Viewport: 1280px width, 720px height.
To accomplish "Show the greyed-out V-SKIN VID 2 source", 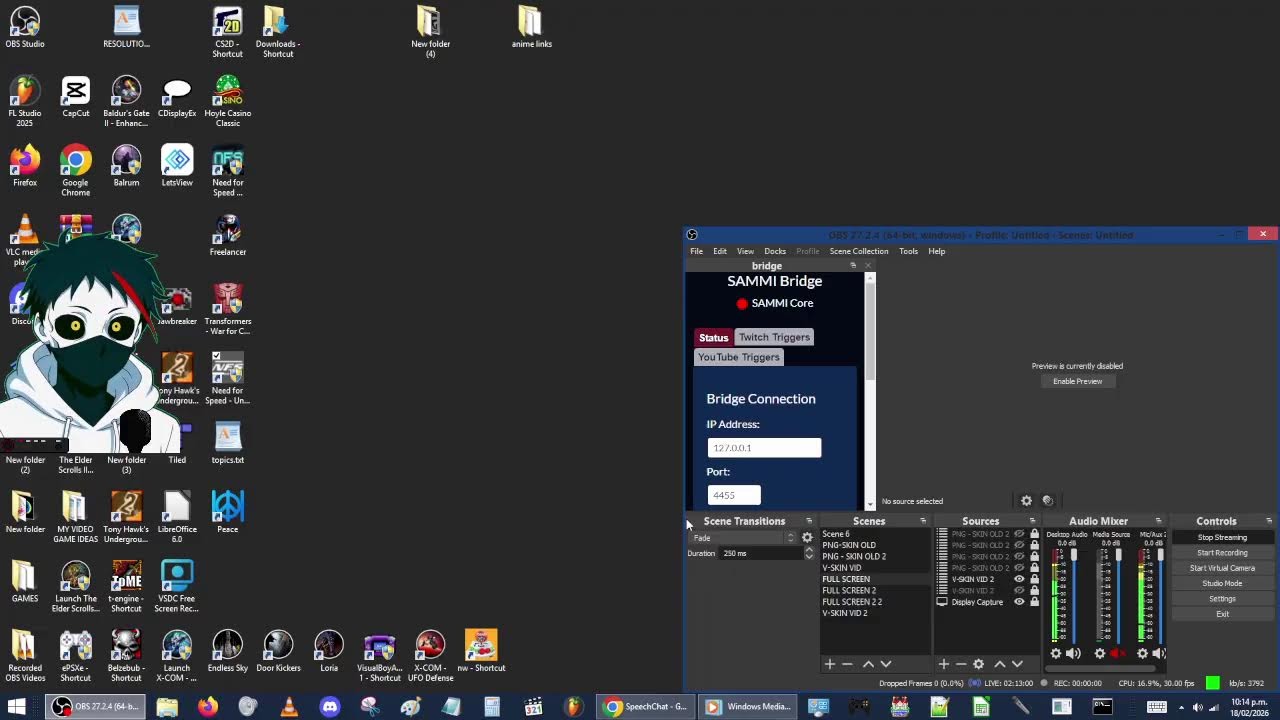I will point(1019,591).
